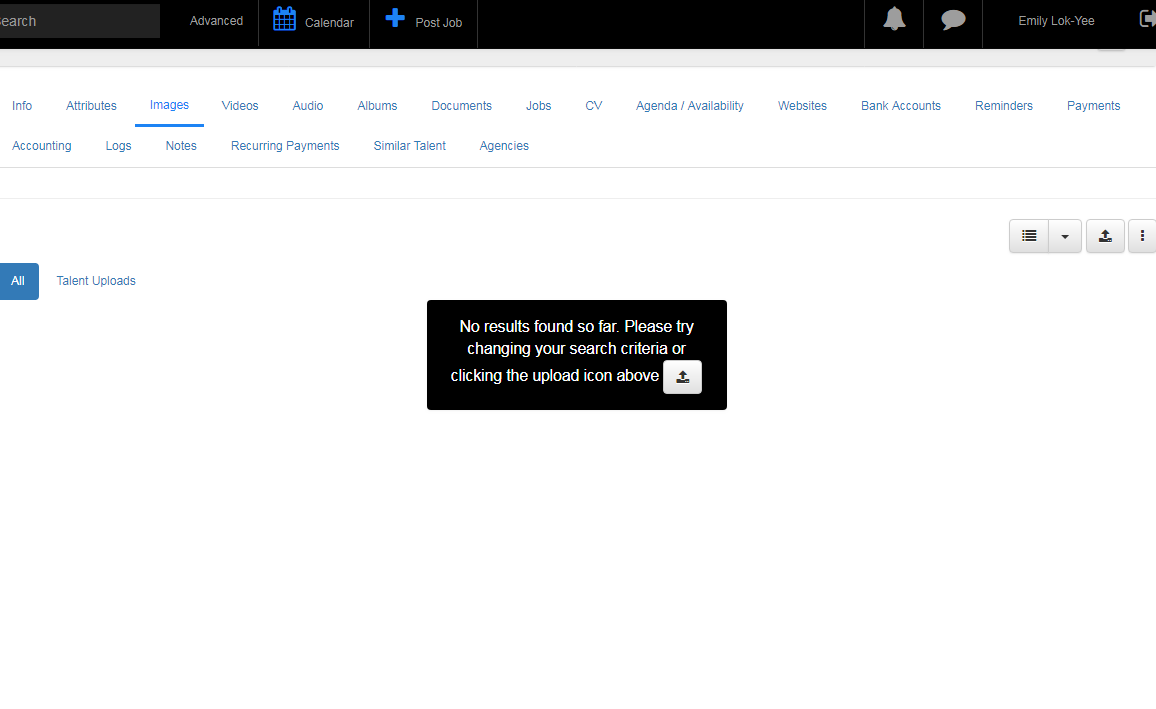Image resolution: width=1156 pixels, height=709 pixels.
Task: Expand the view options dropdown caret
Action: coord(1065,236)
